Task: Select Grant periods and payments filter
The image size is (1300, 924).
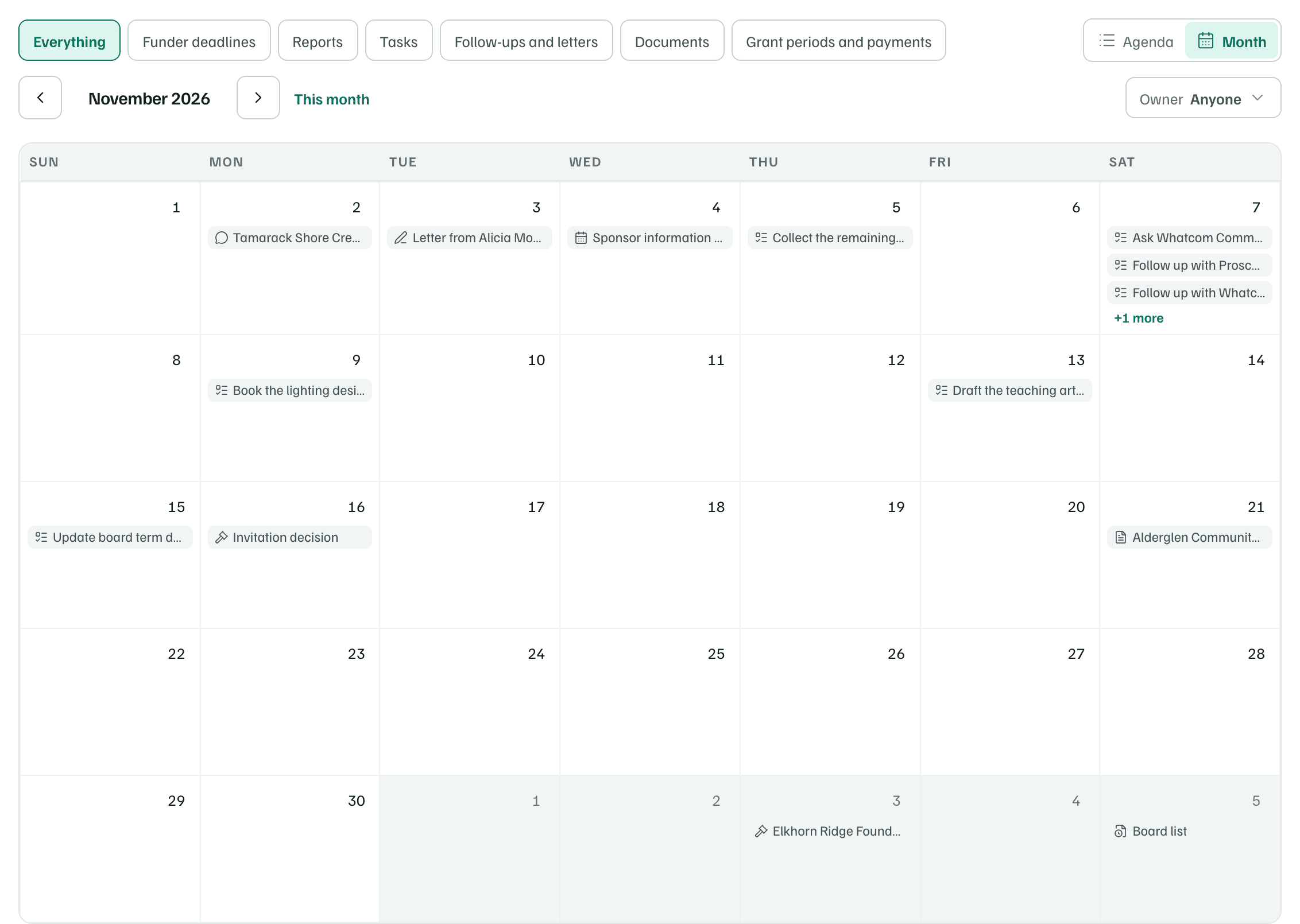Action: pos(838,41)
